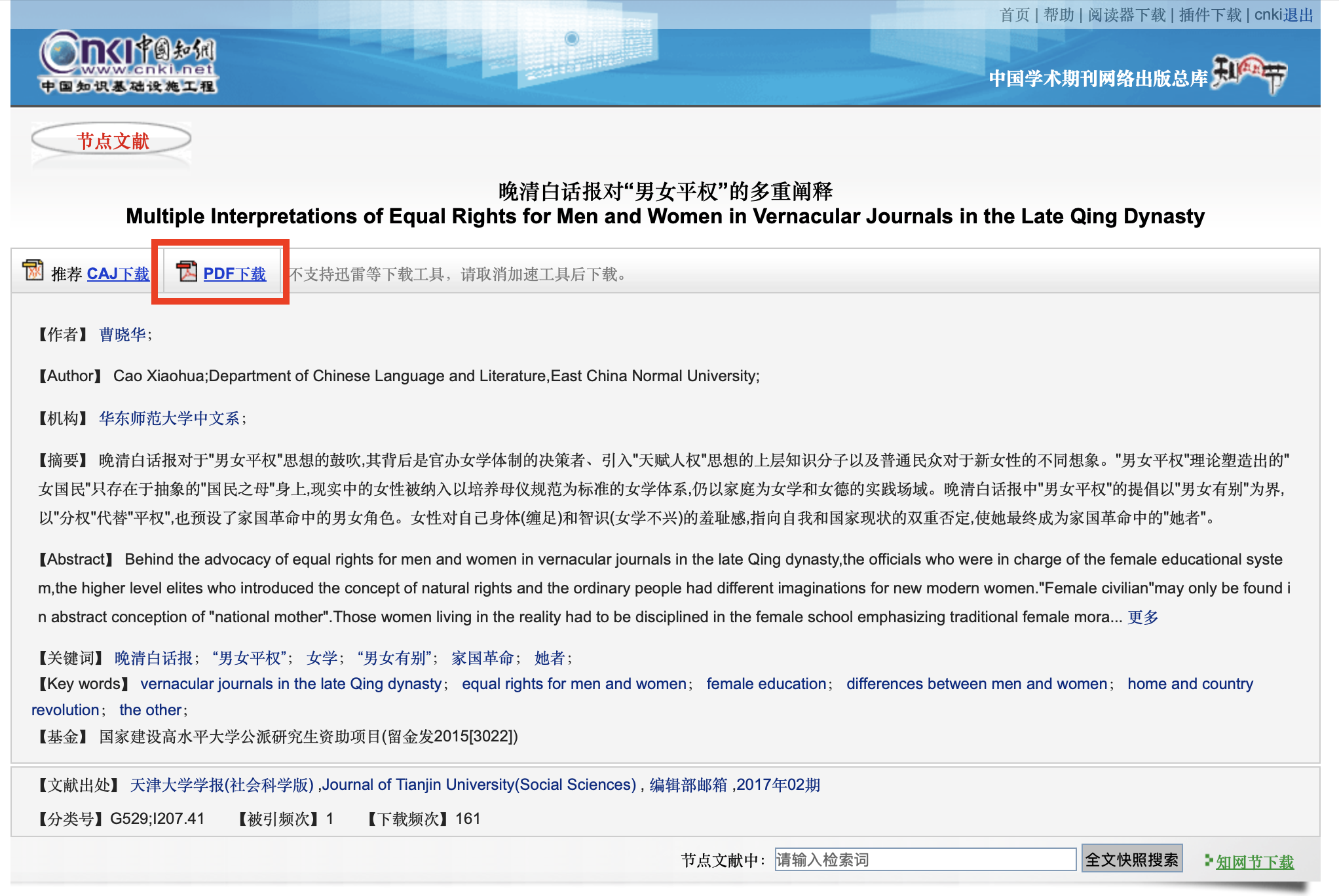Click the green icon beside 知网节下载
Viewport: 1339px width, 896px height.
pyautogui.click(x=1209, y=860)
